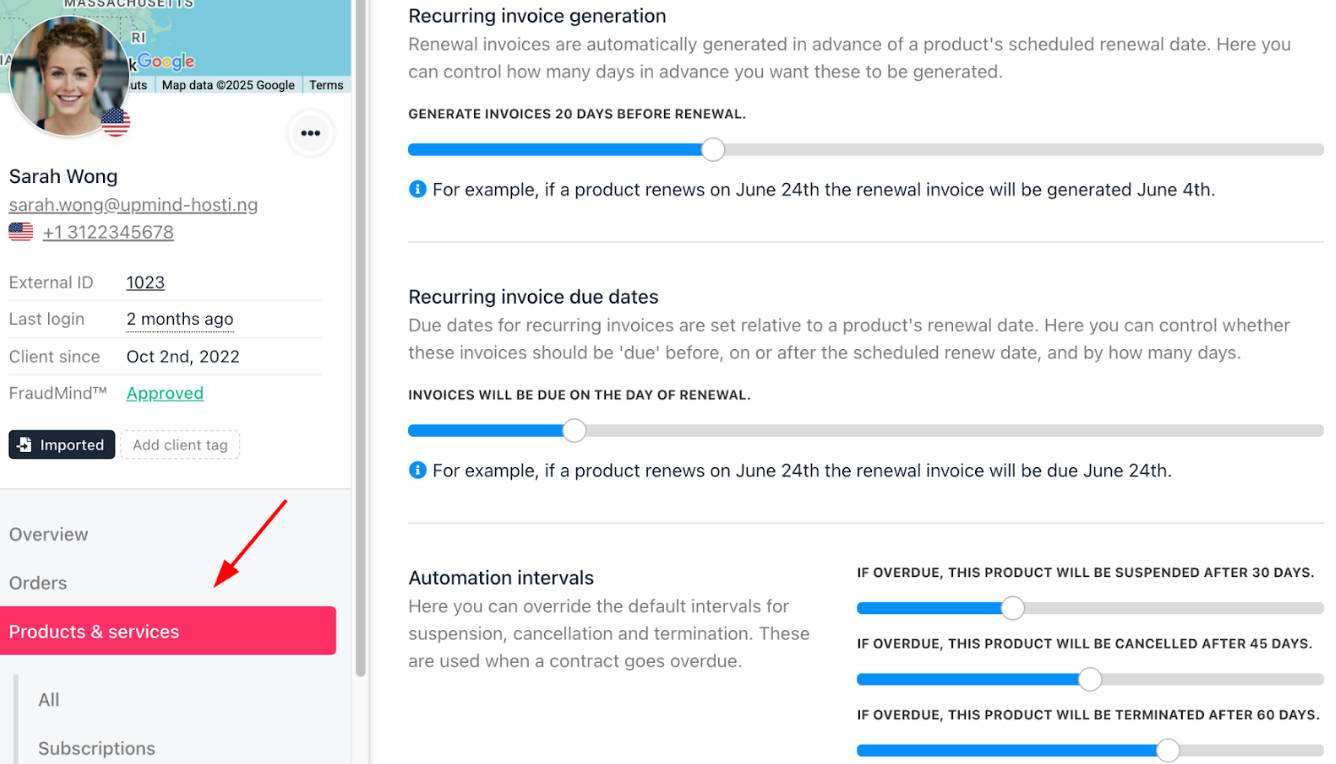The image size is (1336, 764).
Task: Click the generate invoices days slider handle
Action: (713, 150)
